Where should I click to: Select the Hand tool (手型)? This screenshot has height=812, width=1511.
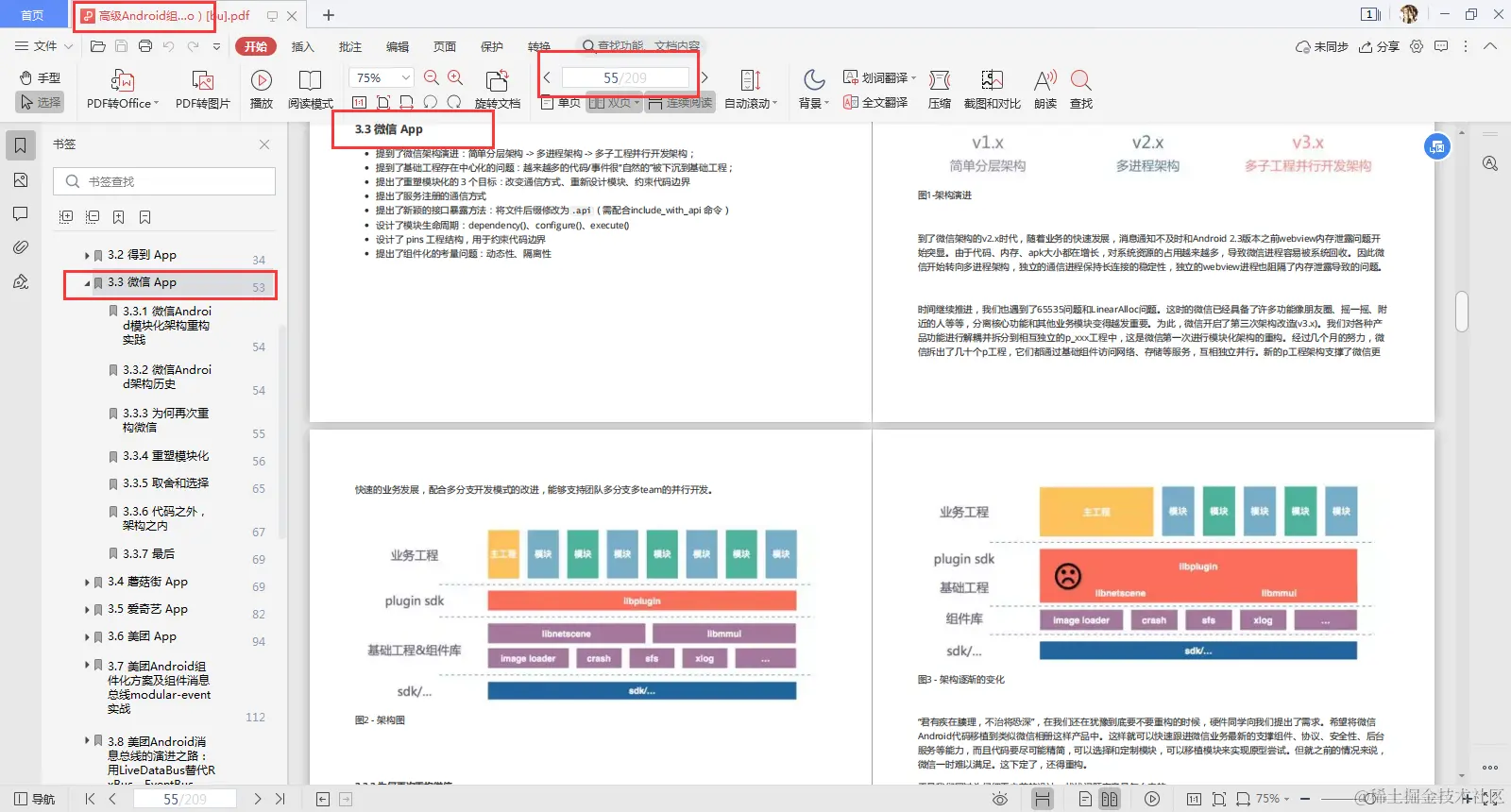(x=40, y=77)
